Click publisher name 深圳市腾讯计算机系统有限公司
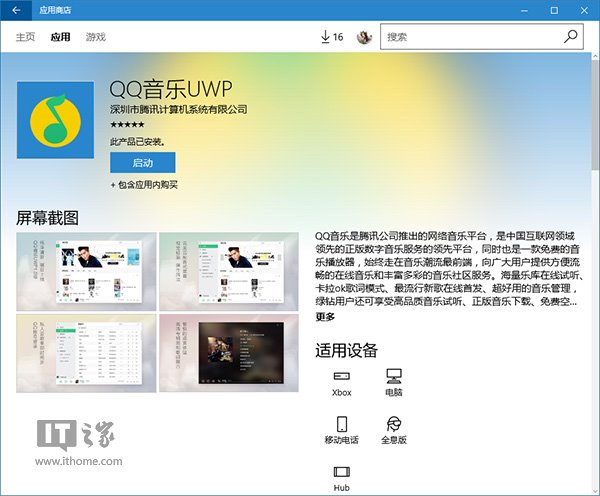 tap(178, 109)
